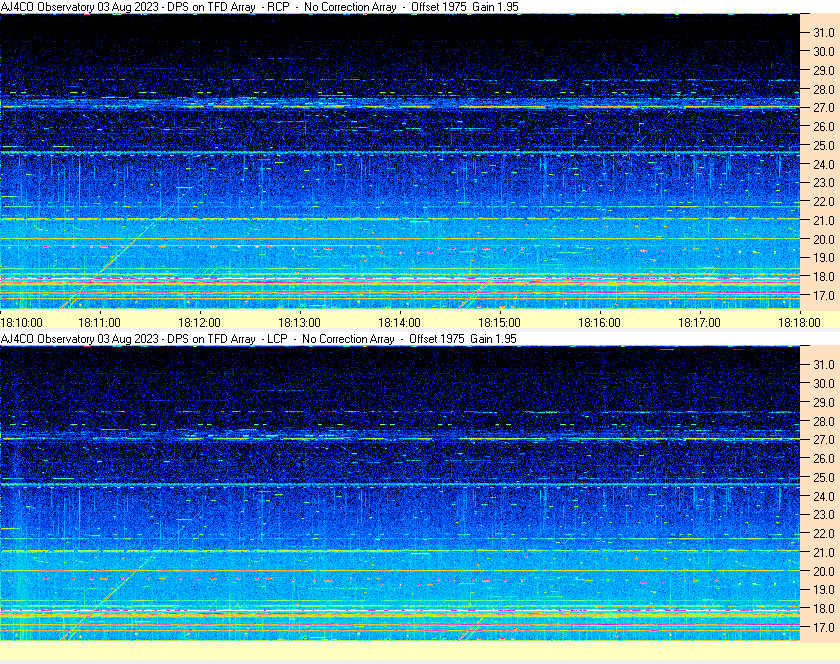Click 24.0 frequency label on upper RCP panel
The image size is (840, 664).
point(824,164)
